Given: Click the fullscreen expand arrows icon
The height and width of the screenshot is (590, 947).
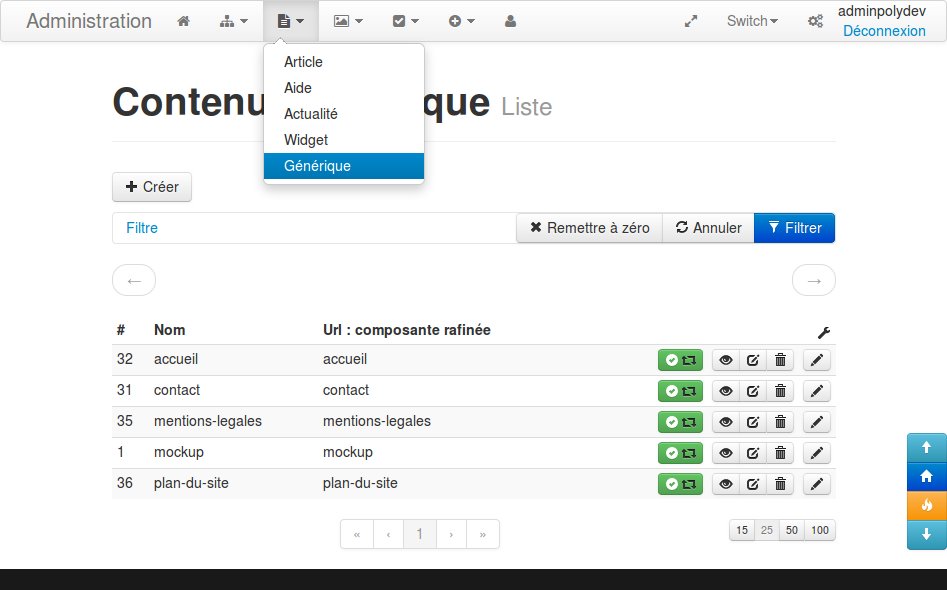Looking at the screenshot, I should (x=690, y=21).
